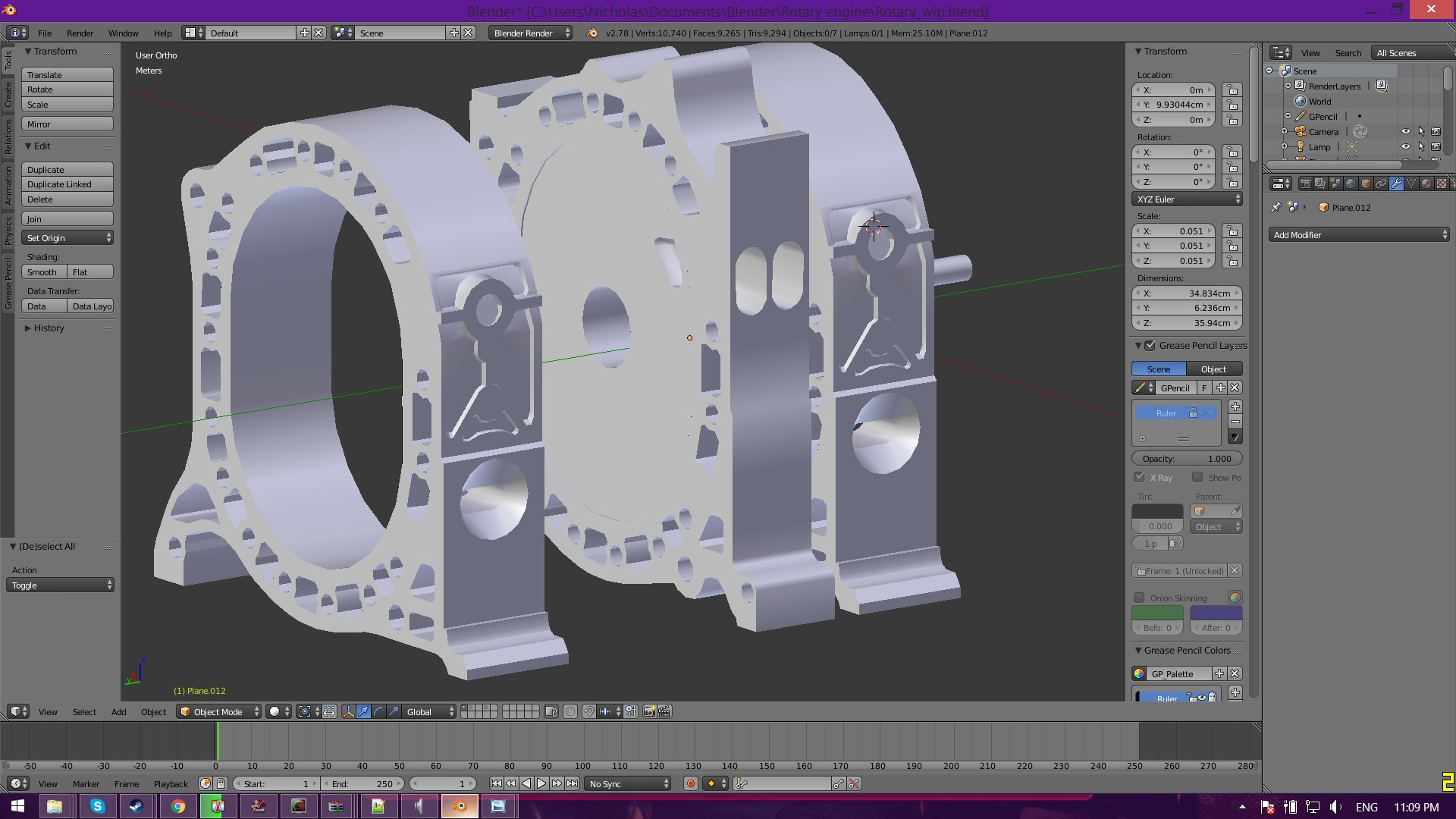Open the mesh Data triangle tab
The width and height of the screenshot is (1456, 819).
(1411, 184)
